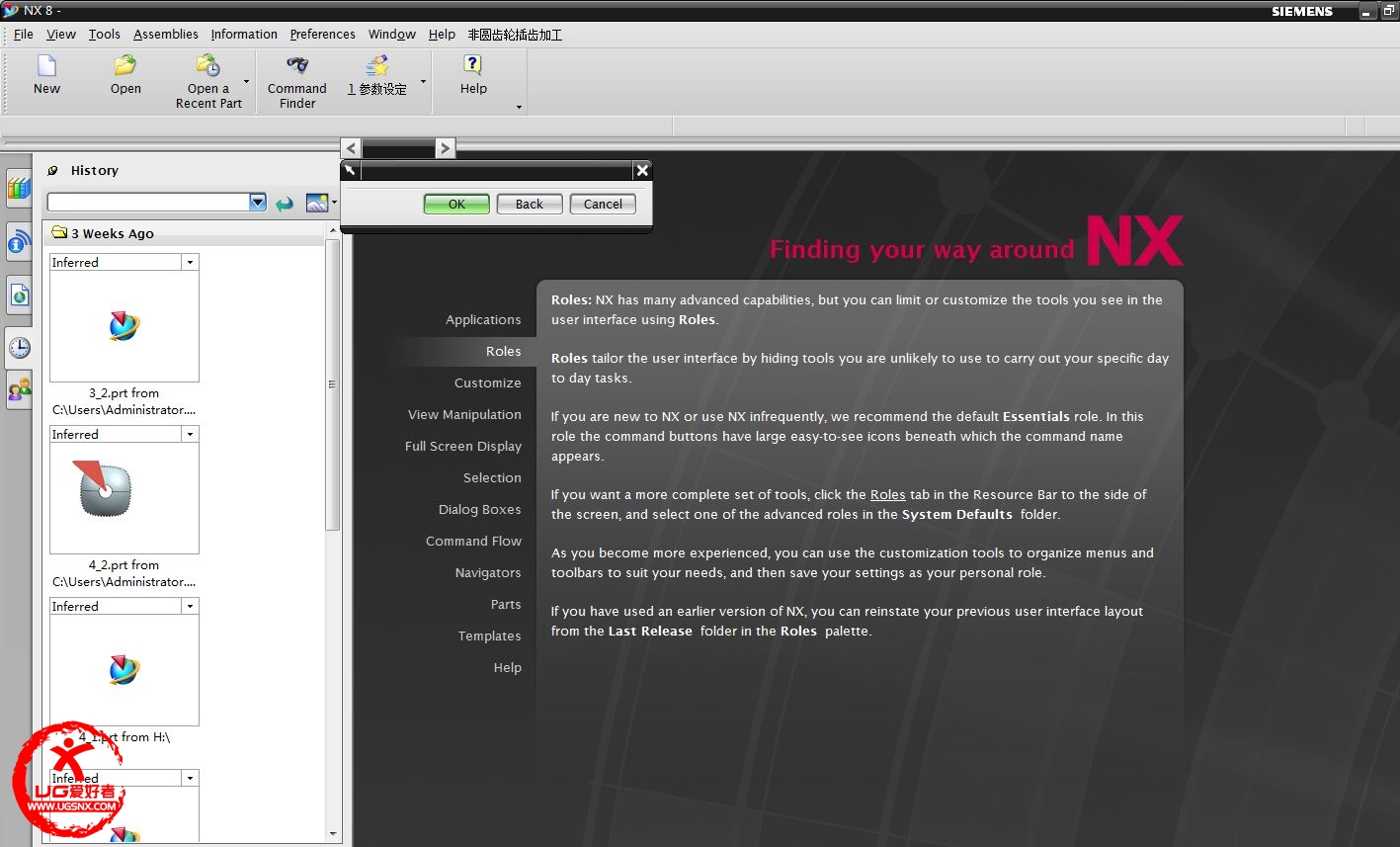Image resolution: width=1400 pixels, height=847 pixels.
Task: Open the Window menu
Action: tap(392, 34)
